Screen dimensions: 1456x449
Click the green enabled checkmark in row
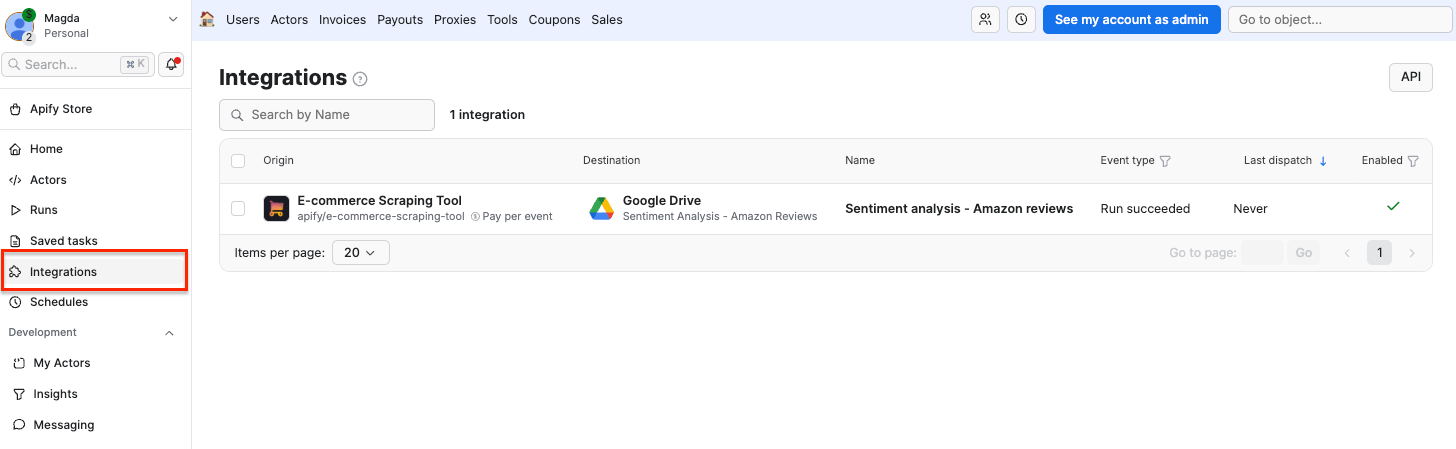pos(1393,207)
